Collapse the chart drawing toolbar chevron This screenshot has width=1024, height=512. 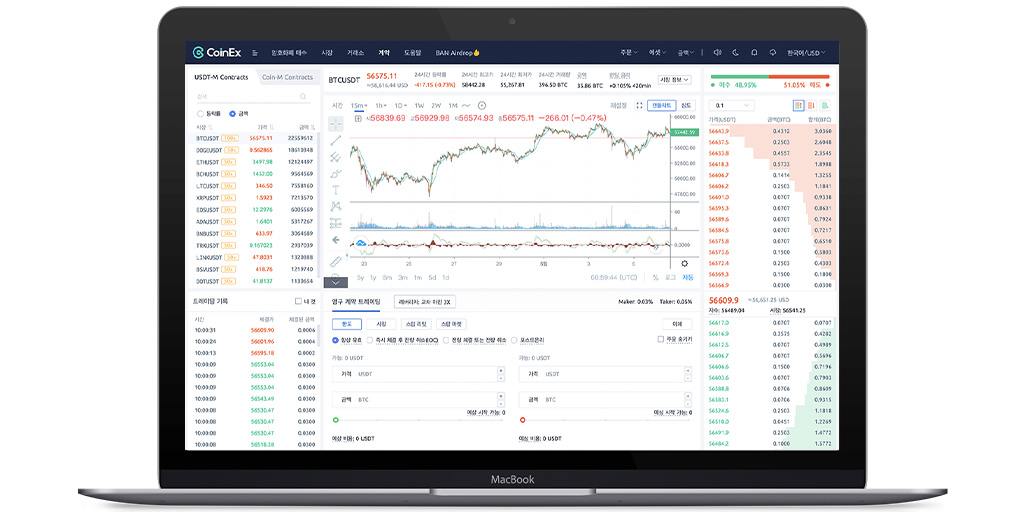tap(336, 282)
